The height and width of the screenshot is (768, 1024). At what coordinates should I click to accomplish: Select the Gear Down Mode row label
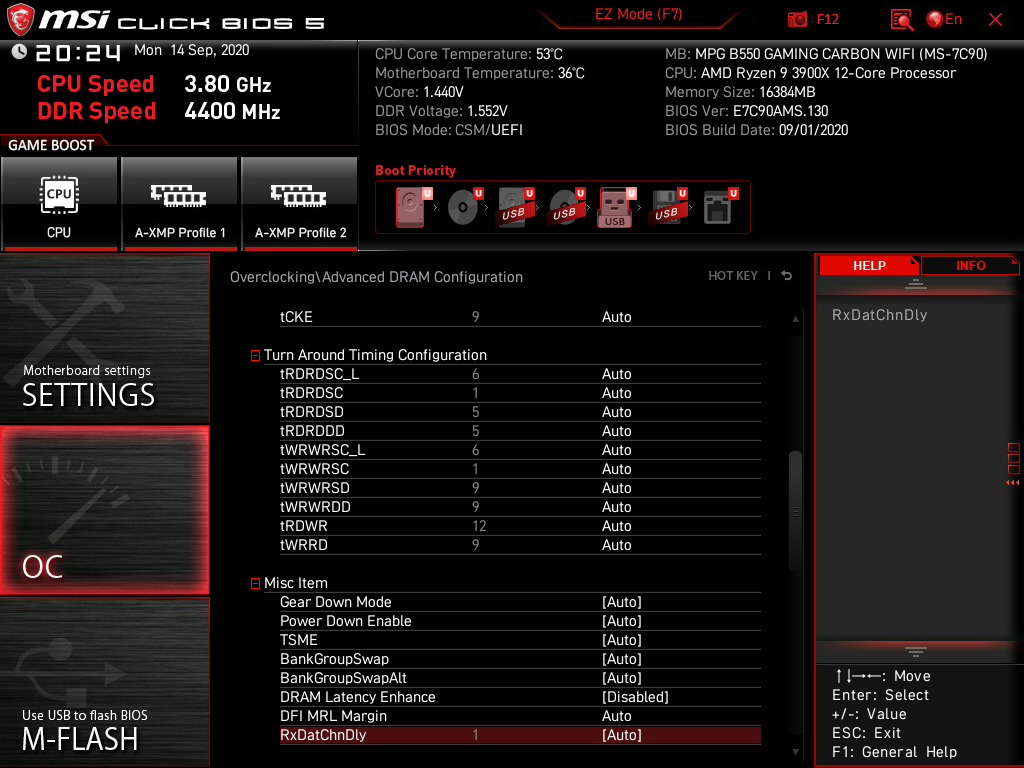[x=336, y=601]
